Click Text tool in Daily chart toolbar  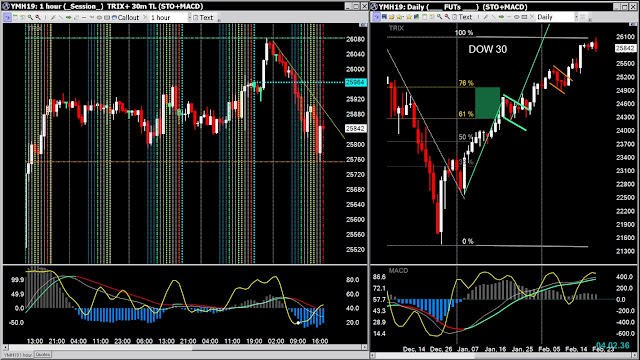click(x=463, y=17)
